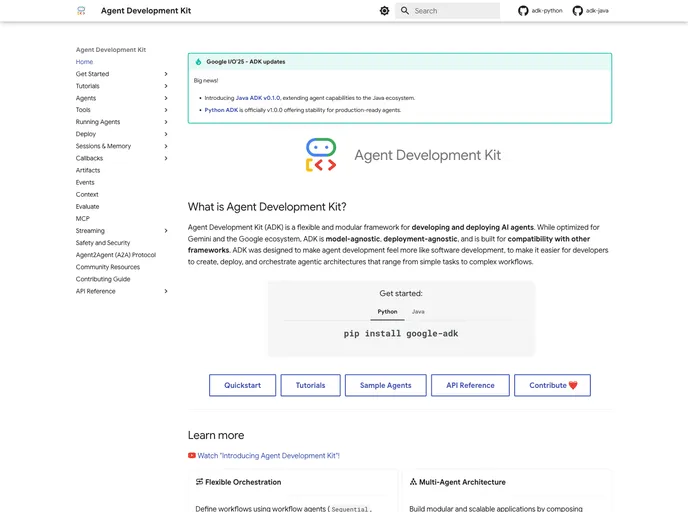This screenshot has width=688, height=512.
Task: Go to Home in the sidebar
Action: [84, 62]
